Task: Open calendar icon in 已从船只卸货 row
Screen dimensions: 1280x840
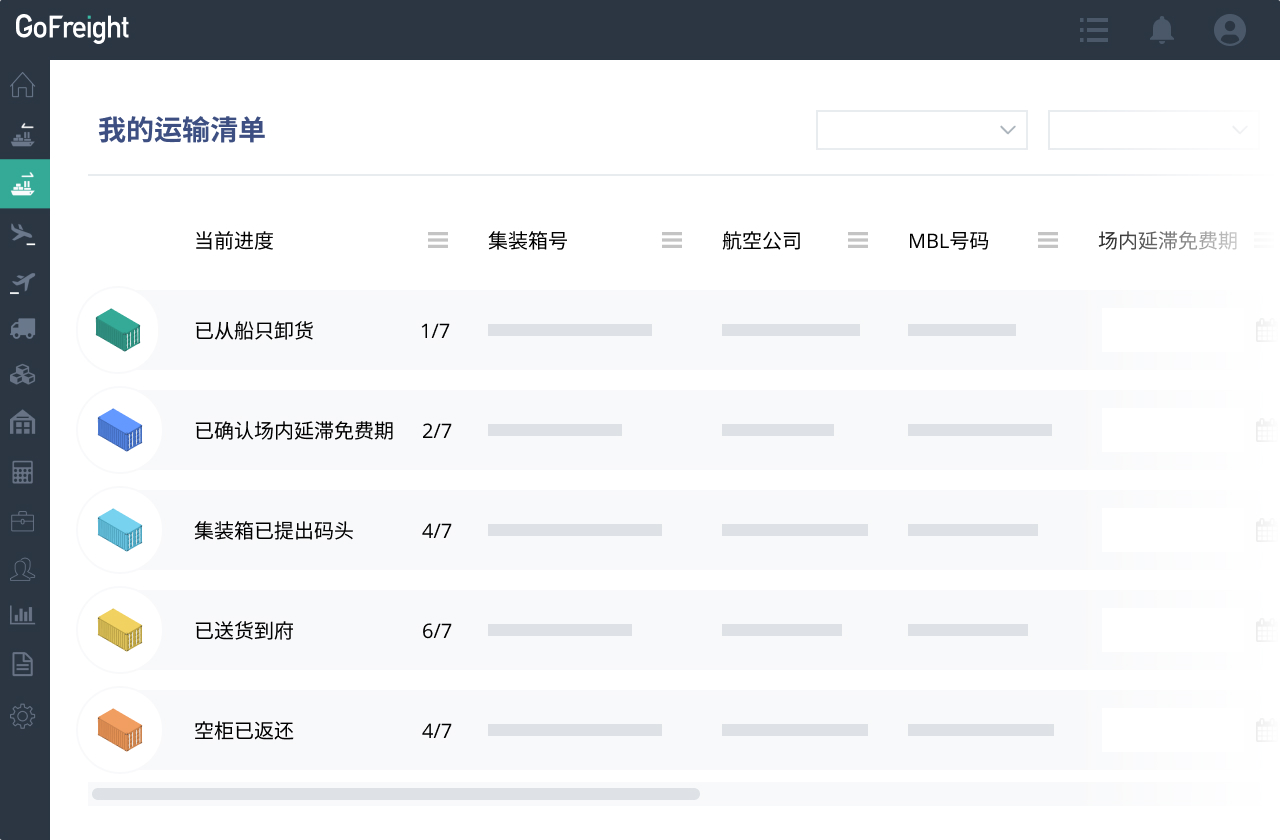Action: coord(1266,330)
